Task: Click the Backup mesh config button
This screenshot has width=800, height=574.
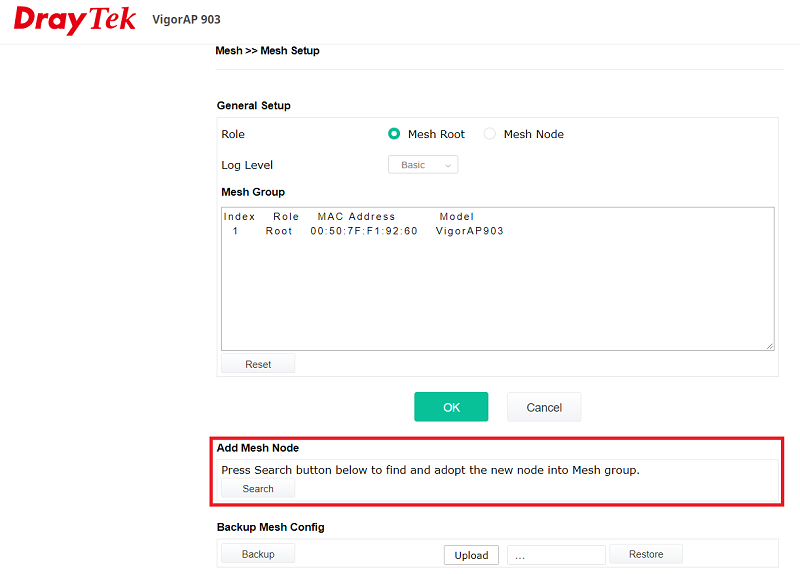Action: point(258,554)
